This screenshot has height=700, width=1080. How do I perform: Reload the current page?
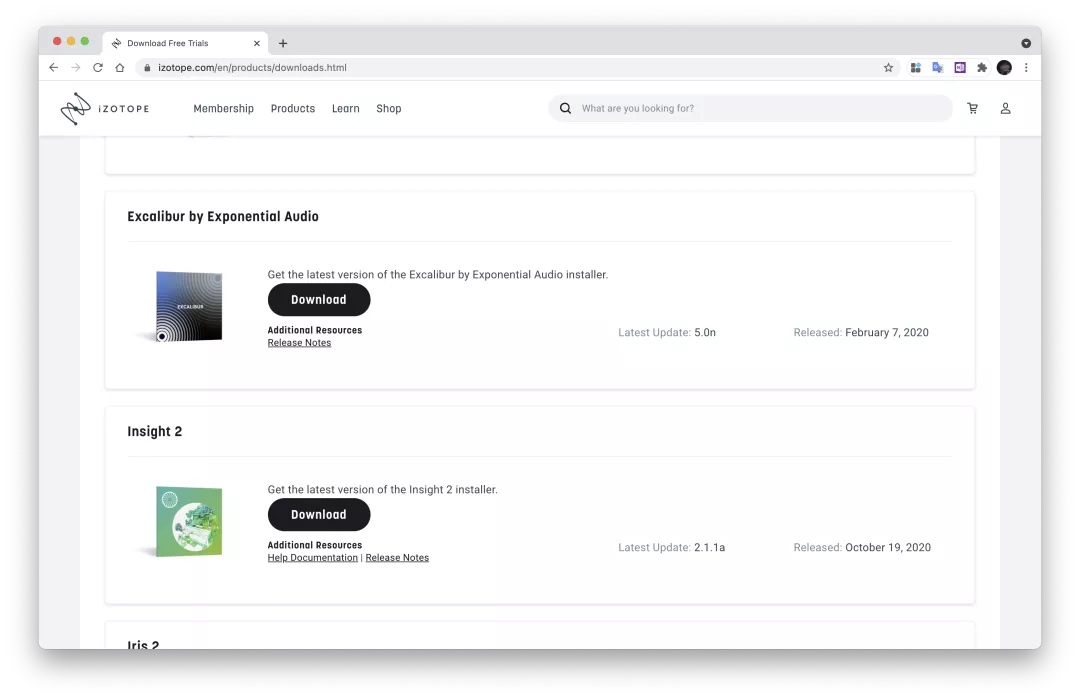[98, 68]
